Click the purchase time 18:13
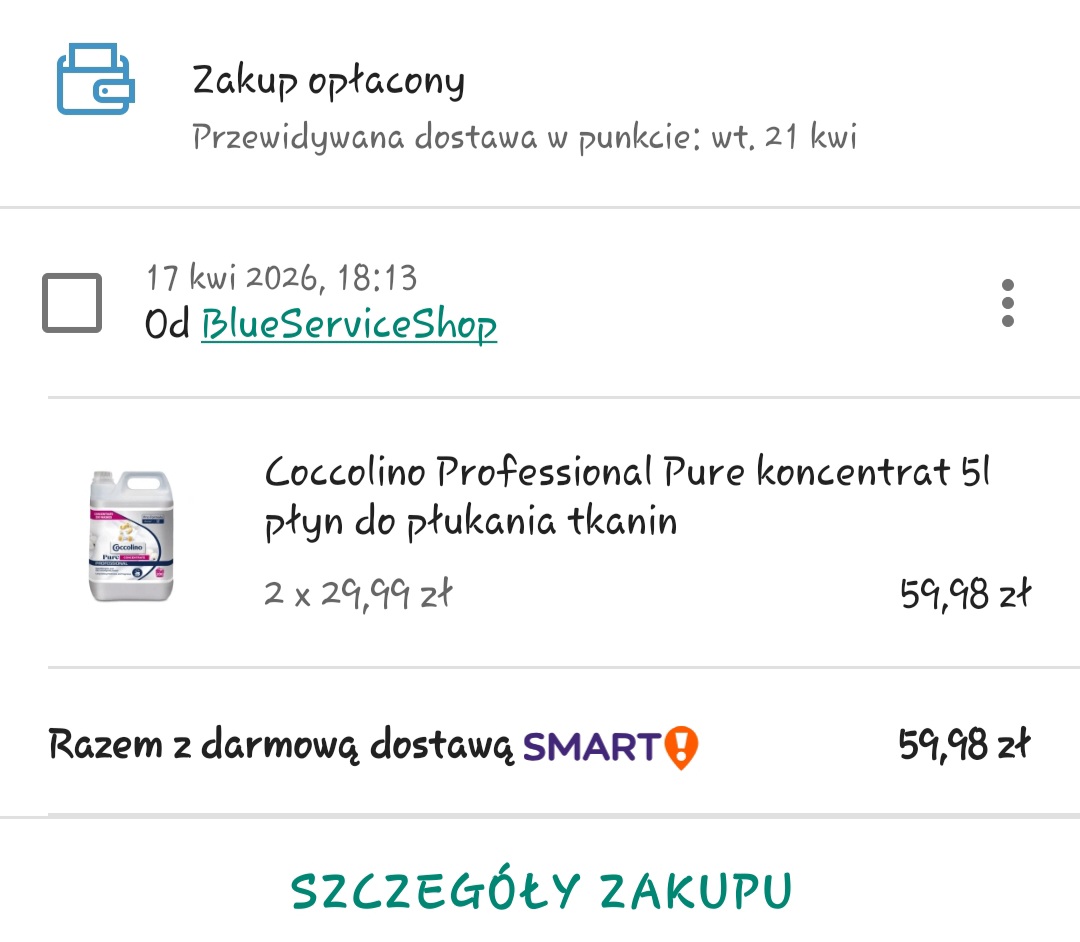 [377, 278]
